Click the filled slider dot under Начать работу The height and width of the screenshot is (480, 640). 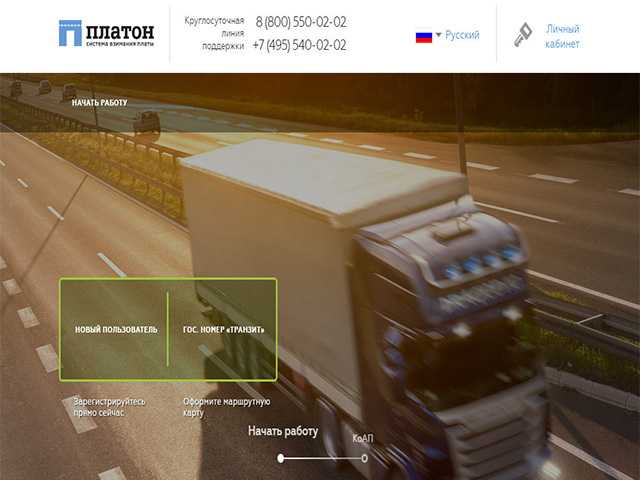pyautogui.click(x=280, y=458)
